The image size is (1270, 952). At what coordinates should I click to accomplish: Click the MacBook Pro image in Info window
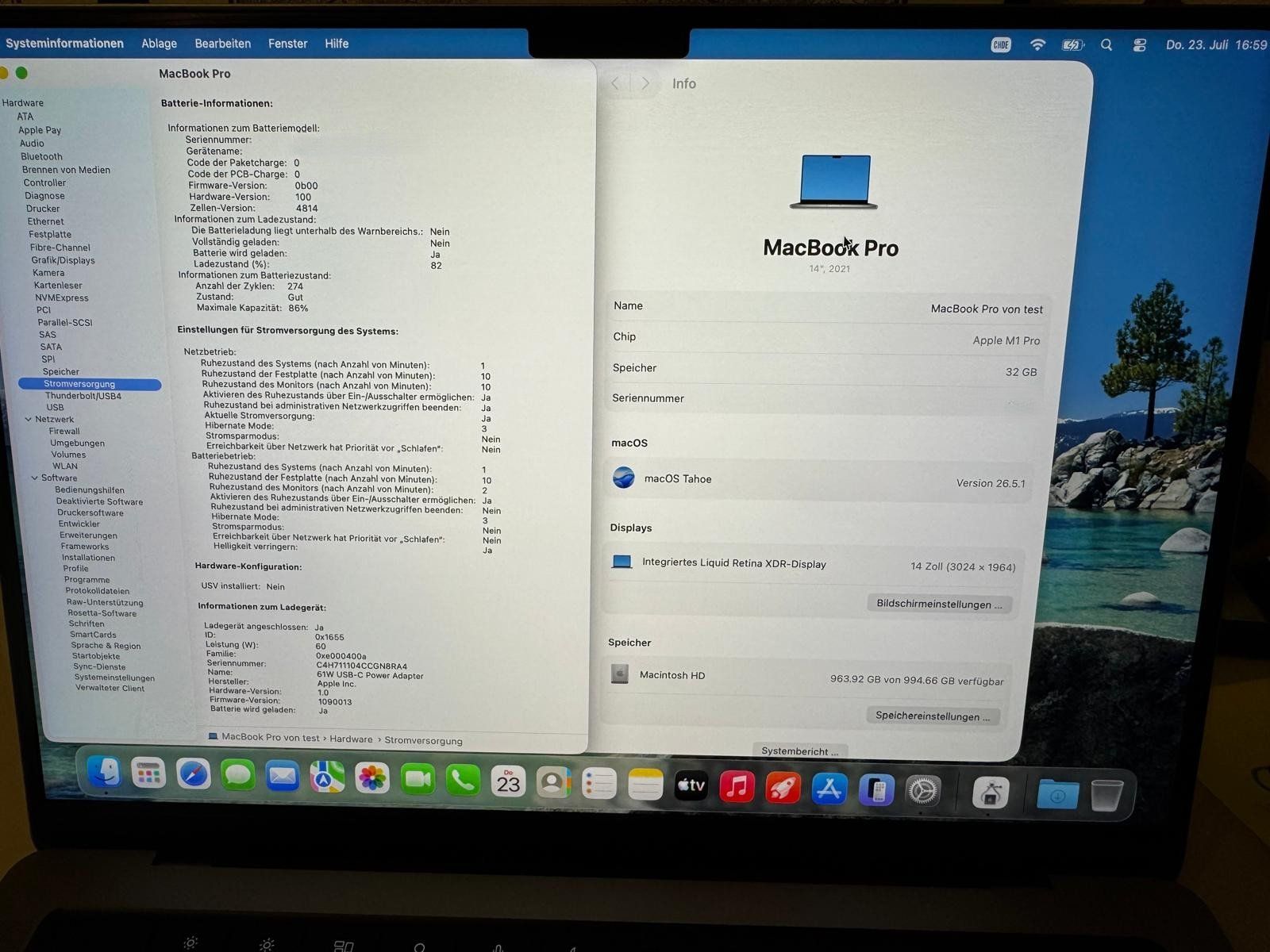pos(833,182)
